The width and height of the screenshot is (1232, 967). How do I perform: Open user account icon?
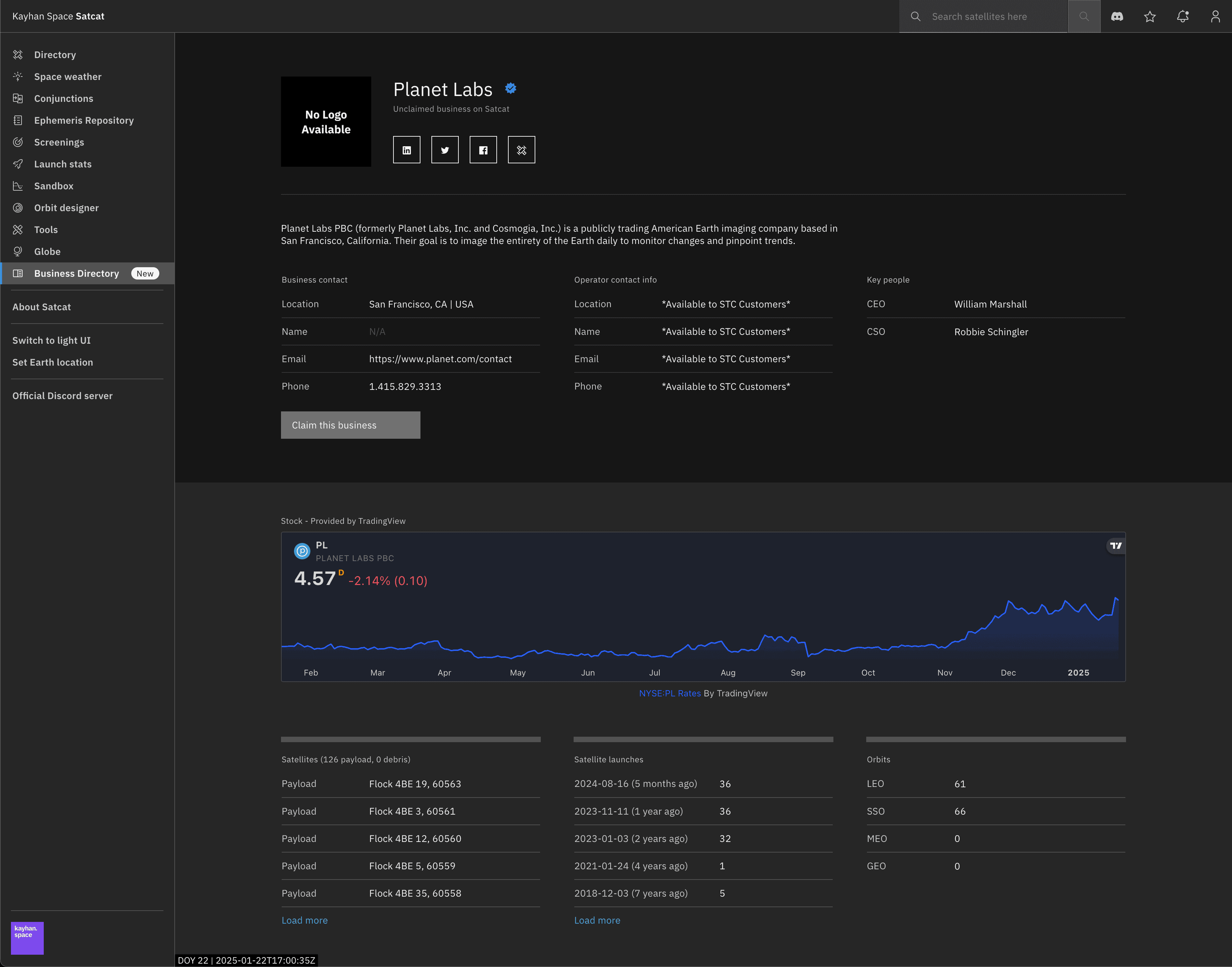pyautogui.click(x=1216, y=16)
